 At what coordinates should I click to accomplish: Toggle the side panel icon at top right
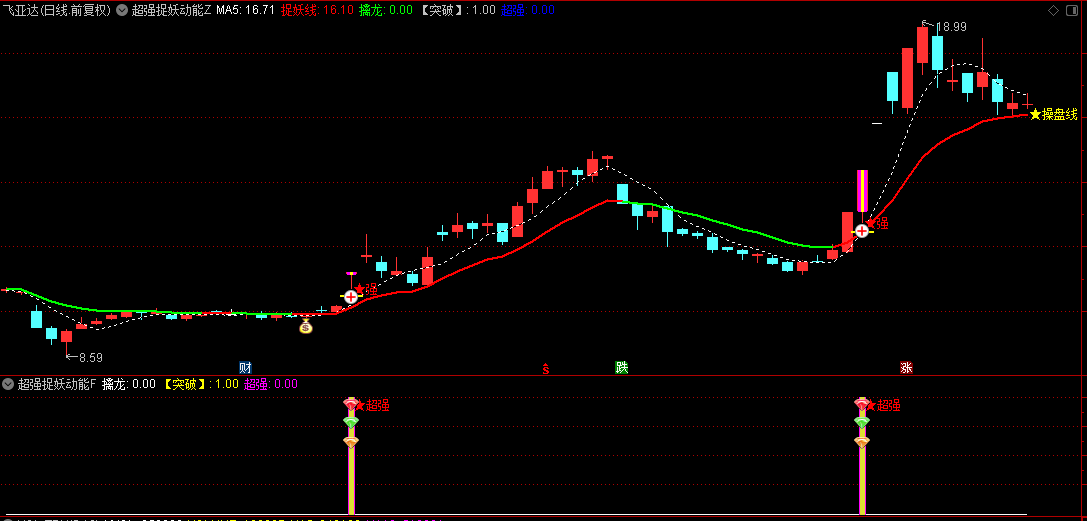click(1071, 10)
